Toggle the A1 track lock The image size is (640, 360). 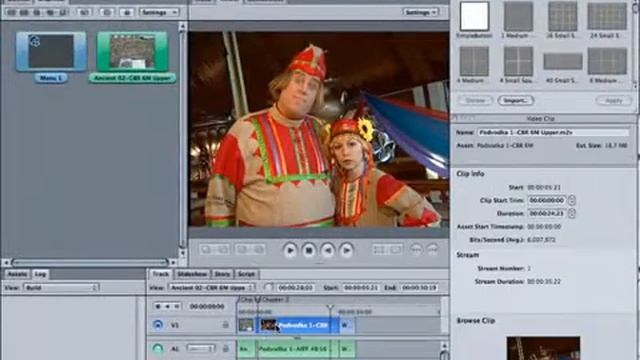[x=225, y=349]
